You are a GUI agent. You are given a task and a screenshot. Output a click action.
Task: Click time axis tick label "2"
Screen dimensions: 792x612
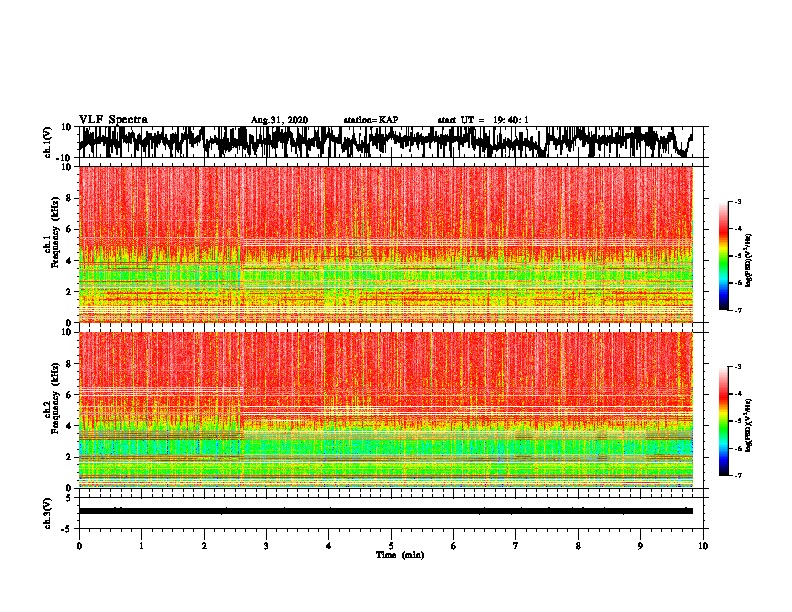pos(204,546)
